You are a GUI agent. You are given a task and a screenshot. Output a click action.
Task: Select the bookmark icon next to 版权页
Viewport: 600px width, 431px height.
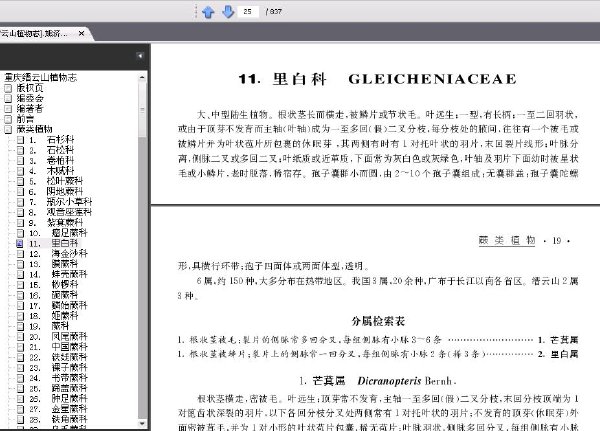point(8,88)
